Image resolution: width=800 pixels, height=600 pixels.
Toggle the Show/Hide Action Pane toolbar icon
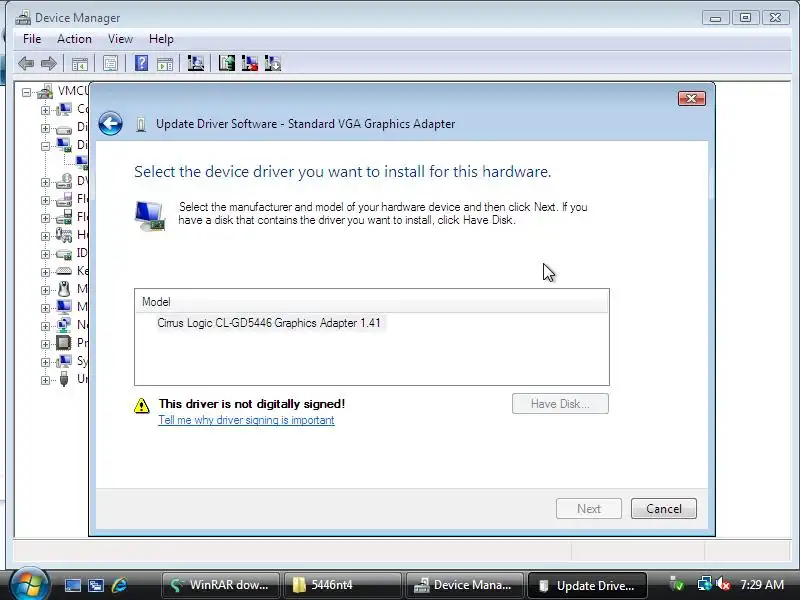(x=165, y=64)
